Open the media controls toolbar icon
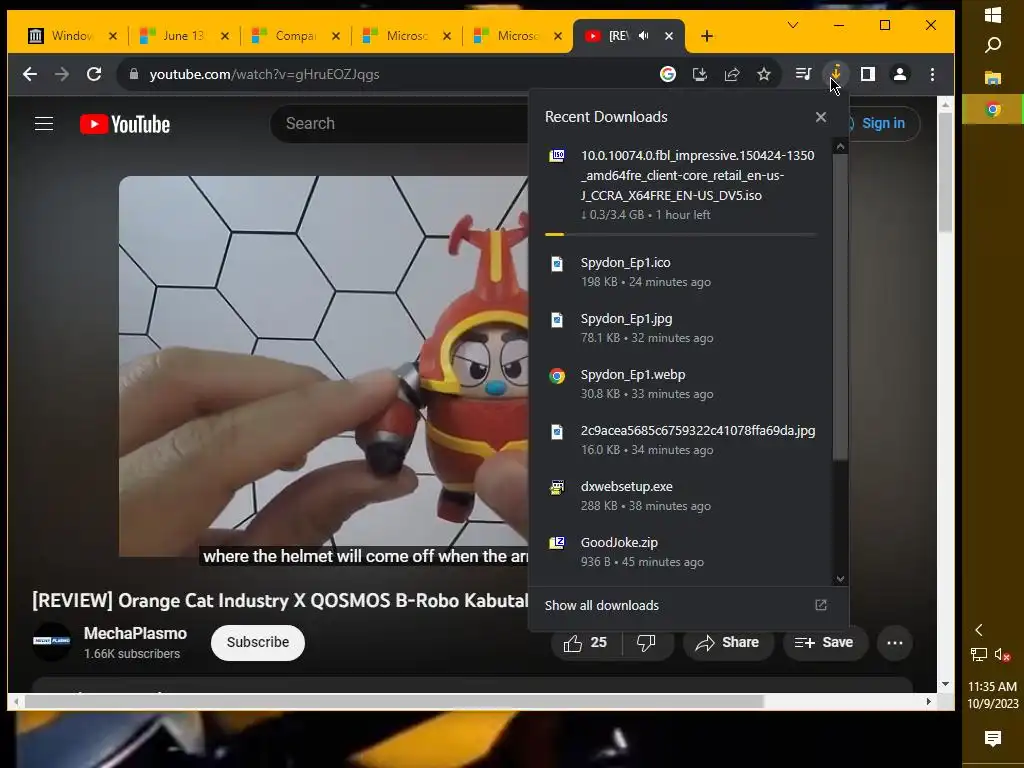Viewport: 1024px width, 768px height. (x=803, y=74)
